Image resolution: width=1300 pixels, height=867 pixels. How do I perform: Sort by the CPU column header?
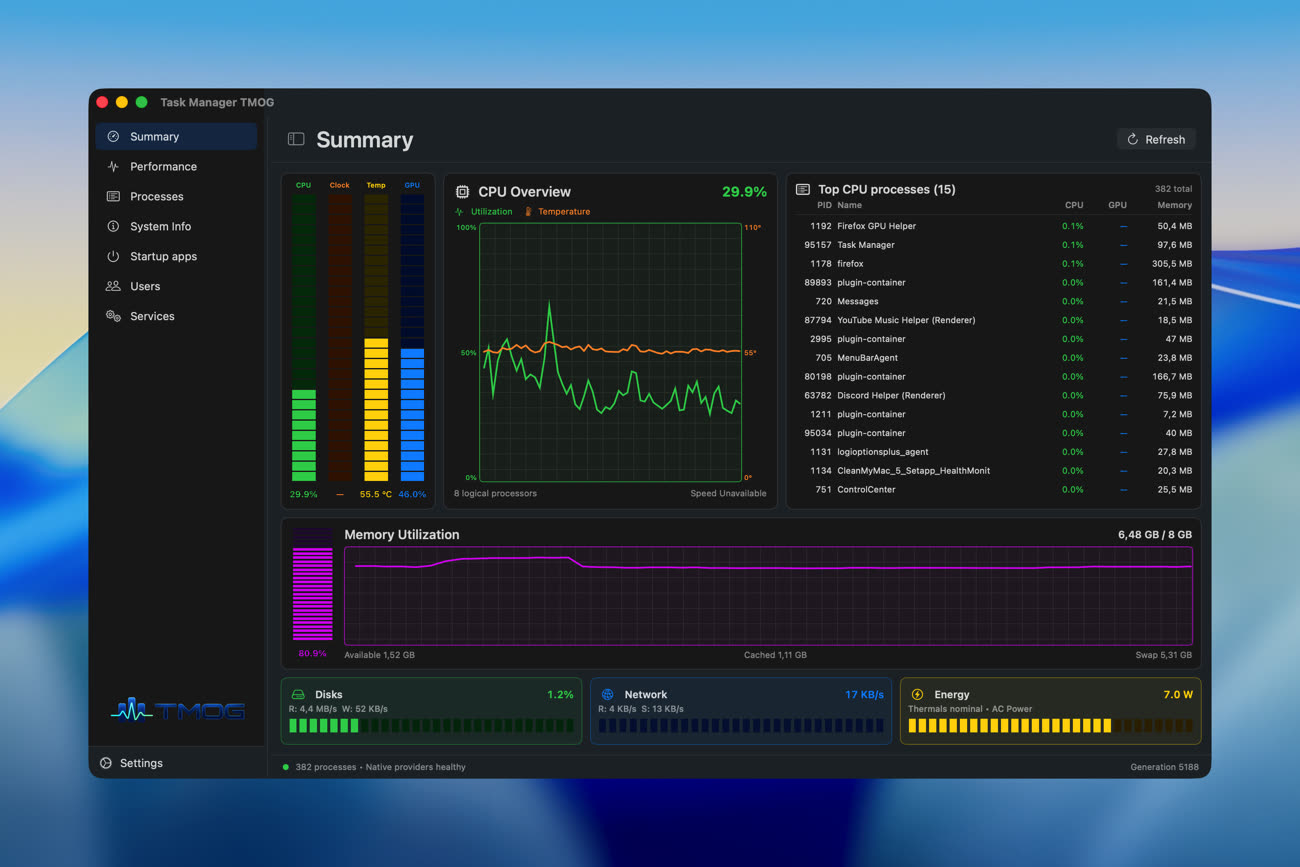coord(1074,205)
